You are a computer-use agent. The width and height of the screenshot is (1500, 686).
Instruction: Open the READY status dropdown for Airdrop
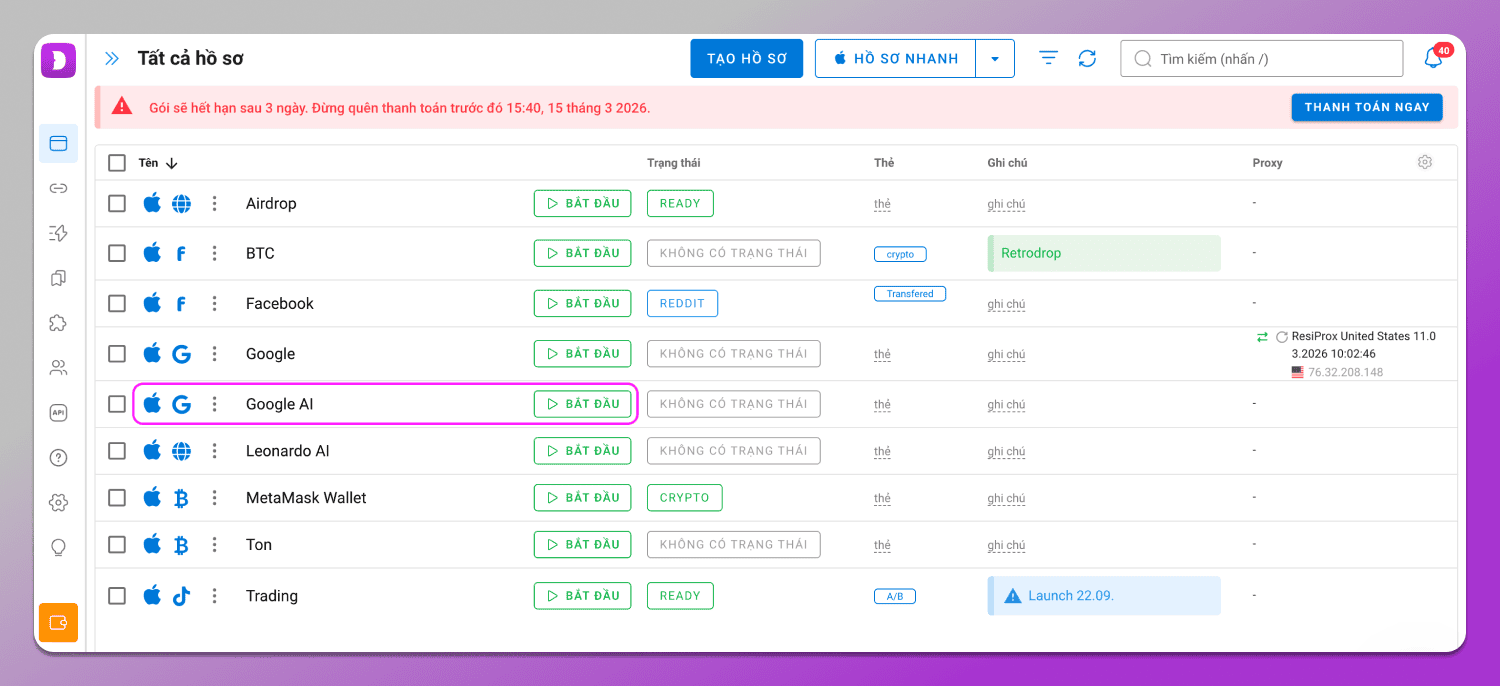pos(680,204)
